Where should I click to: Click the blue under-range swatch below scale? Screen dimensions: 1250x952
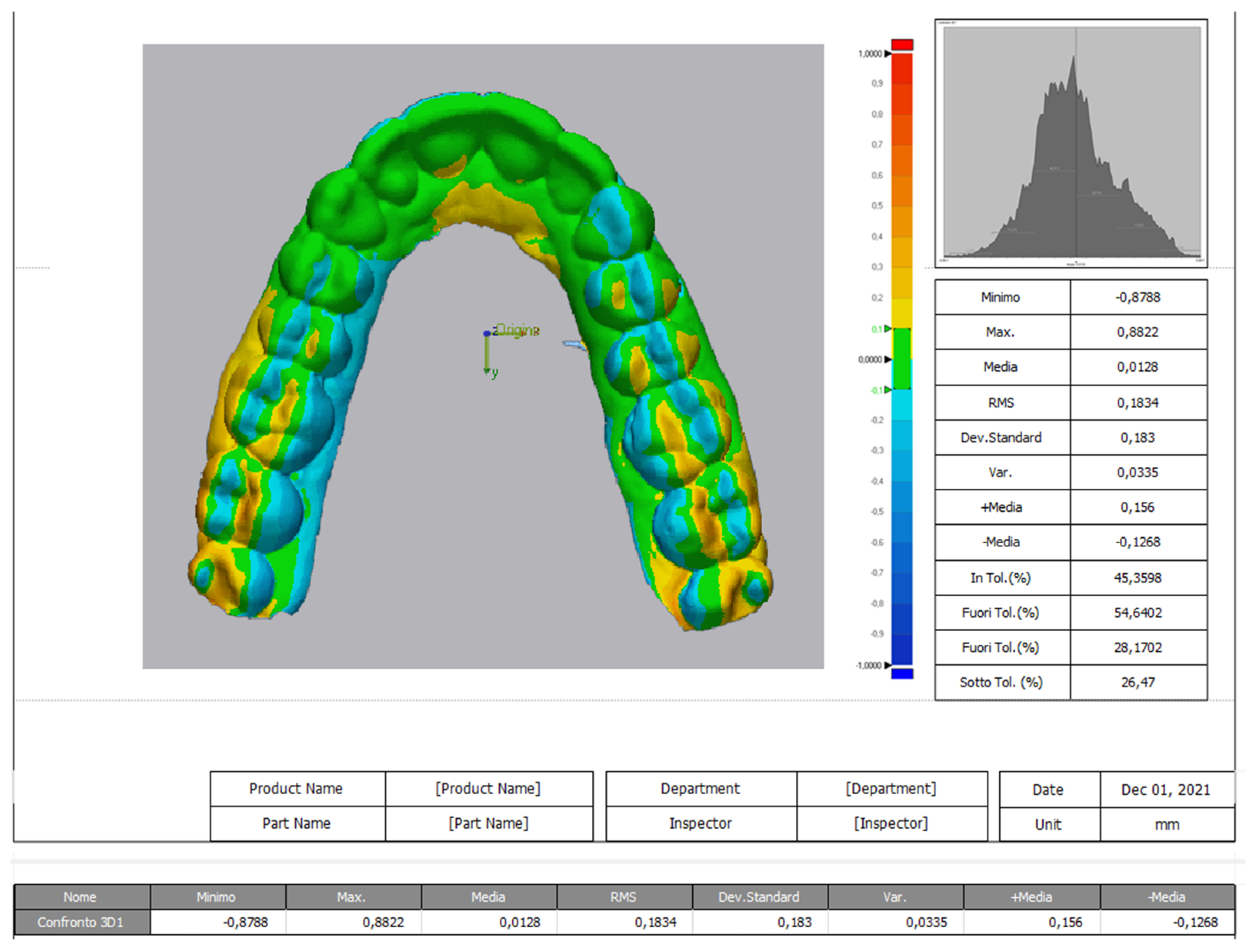point(902,674)
